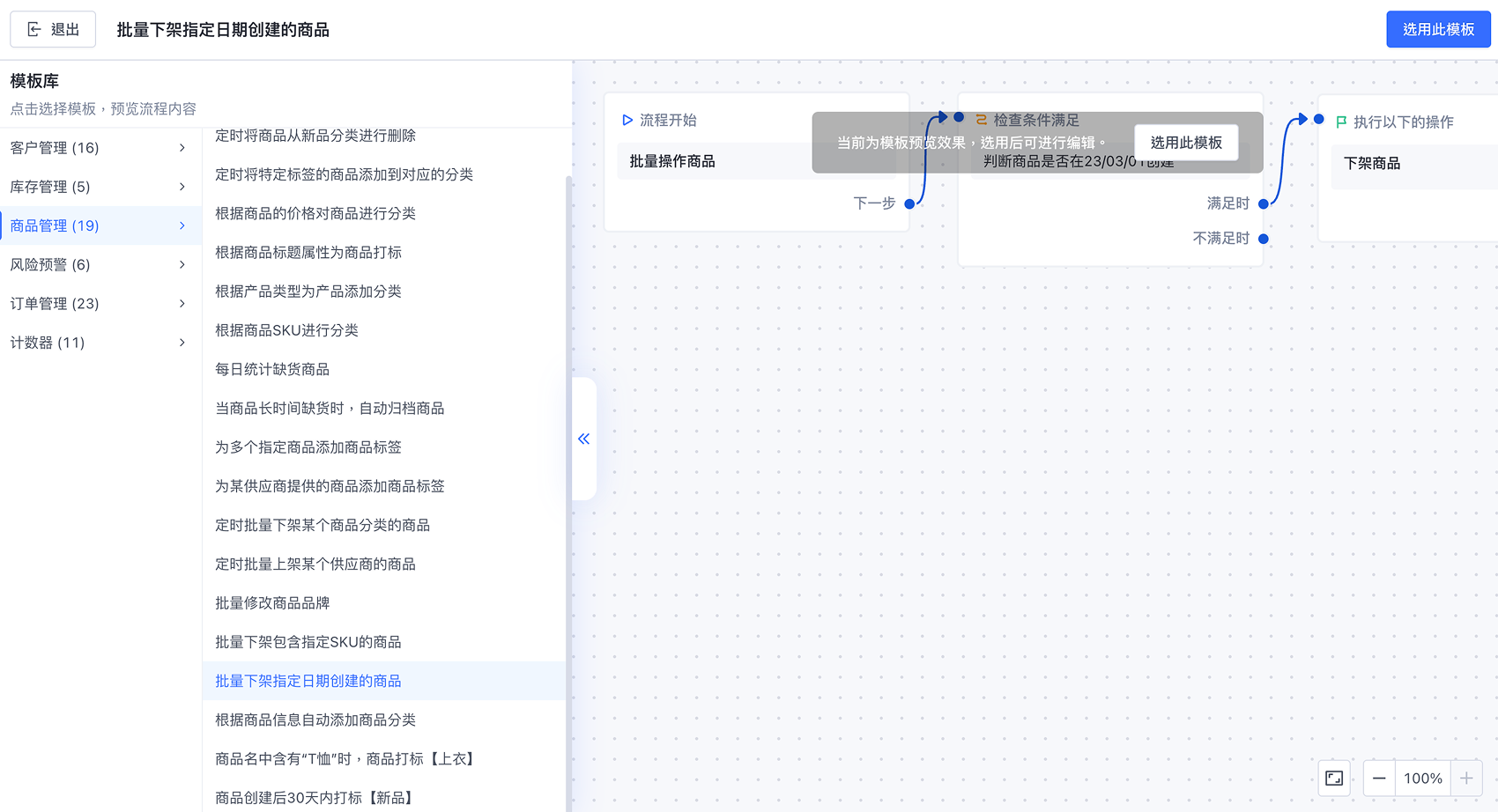
Task: Select template 根据产品类型为产品添加分类
Action: [x=384, y=291]
